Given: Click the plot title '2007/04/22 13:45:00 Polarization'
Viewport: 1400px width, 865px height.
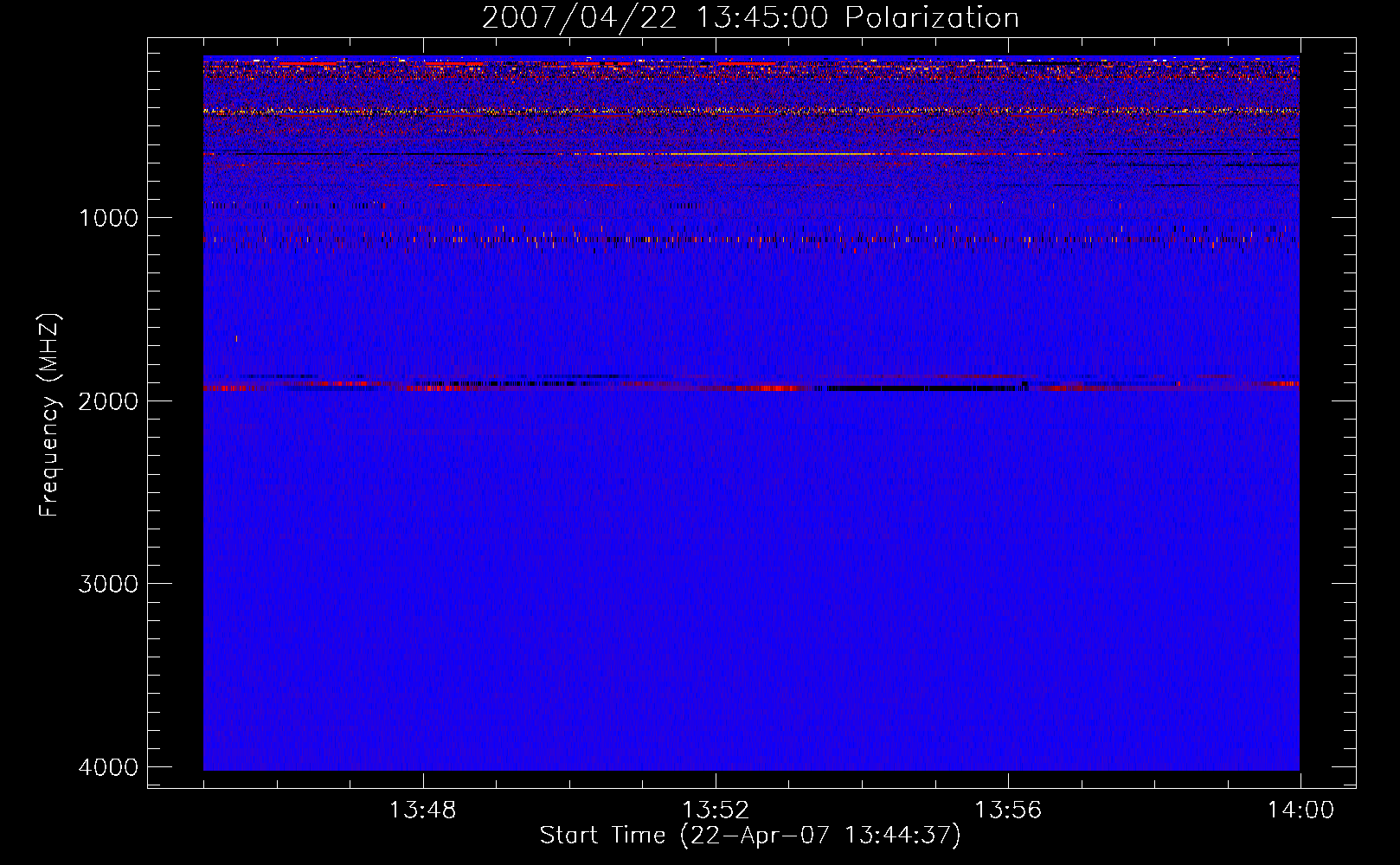Looking at the screenshot, I should [x=750, y=17].
